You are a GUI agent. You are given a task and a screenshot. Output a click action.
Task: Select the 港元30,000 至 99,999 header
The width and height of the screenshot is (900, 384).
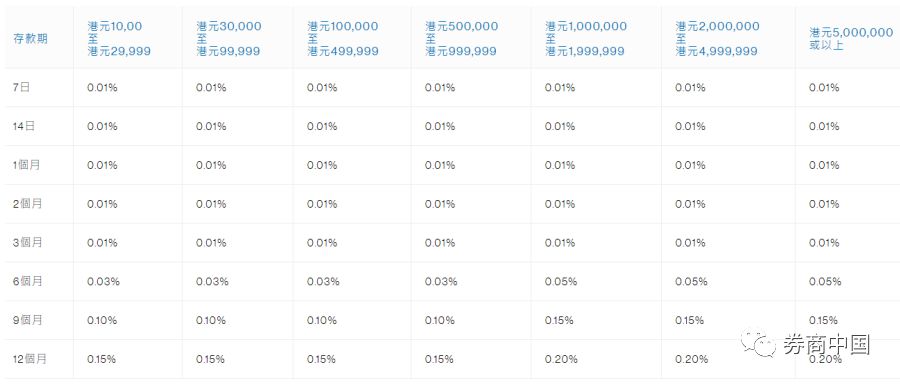(x=228, y=38)
